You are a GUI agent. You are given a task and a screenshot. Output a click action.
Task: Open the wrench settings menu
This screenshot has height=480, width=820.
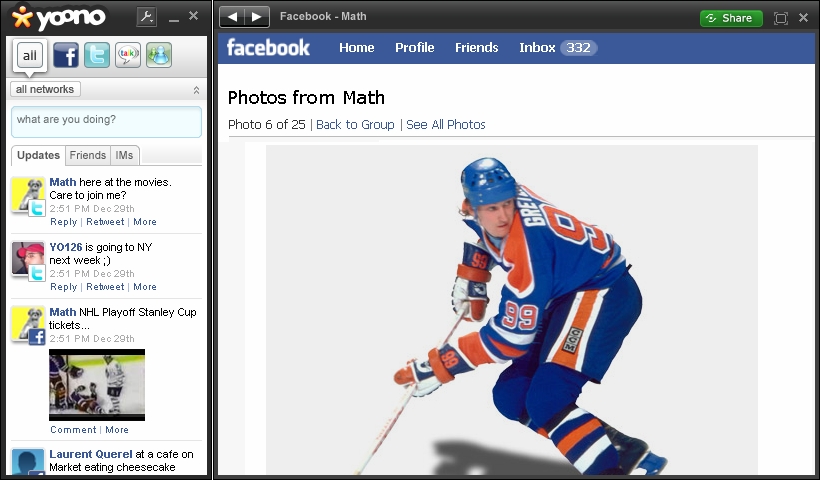pyautogui.click(x=145, y=17)
